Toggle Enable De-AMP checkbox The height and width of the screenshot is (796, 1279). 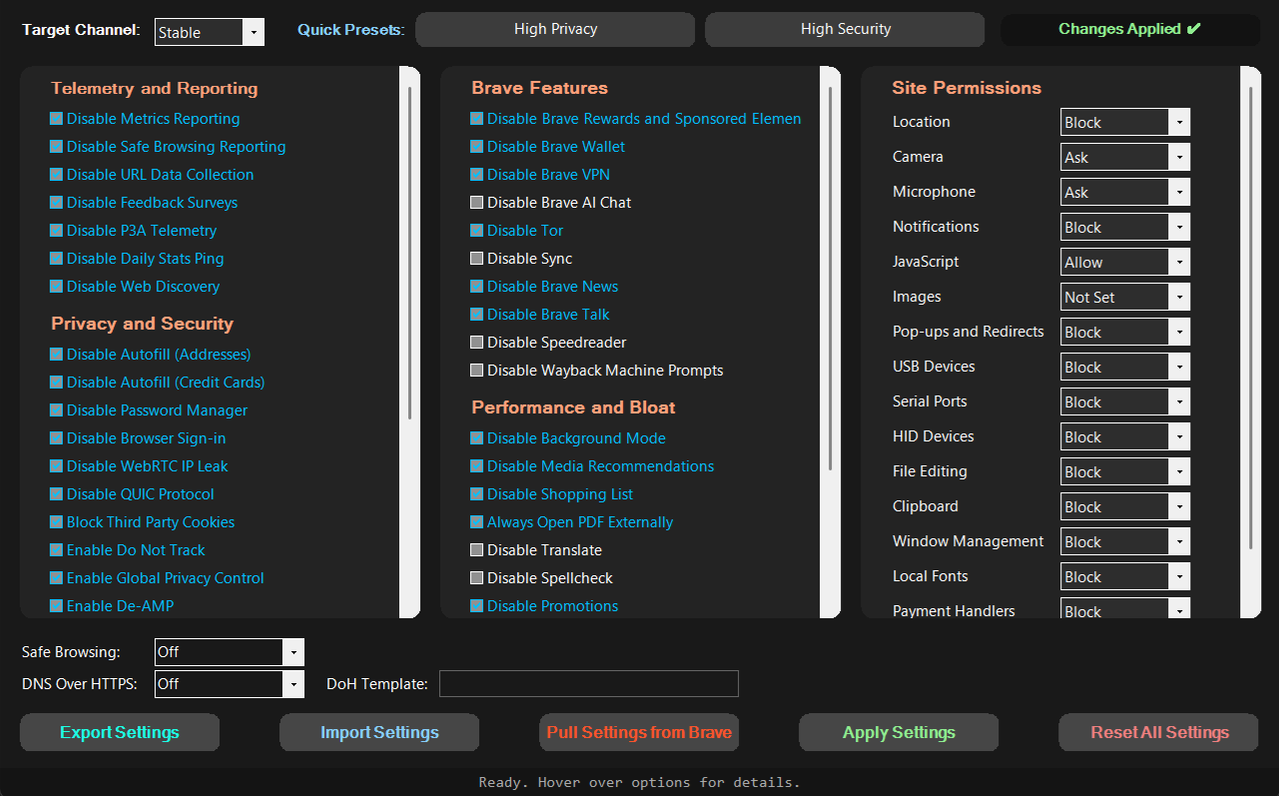[x=112, y=607]
